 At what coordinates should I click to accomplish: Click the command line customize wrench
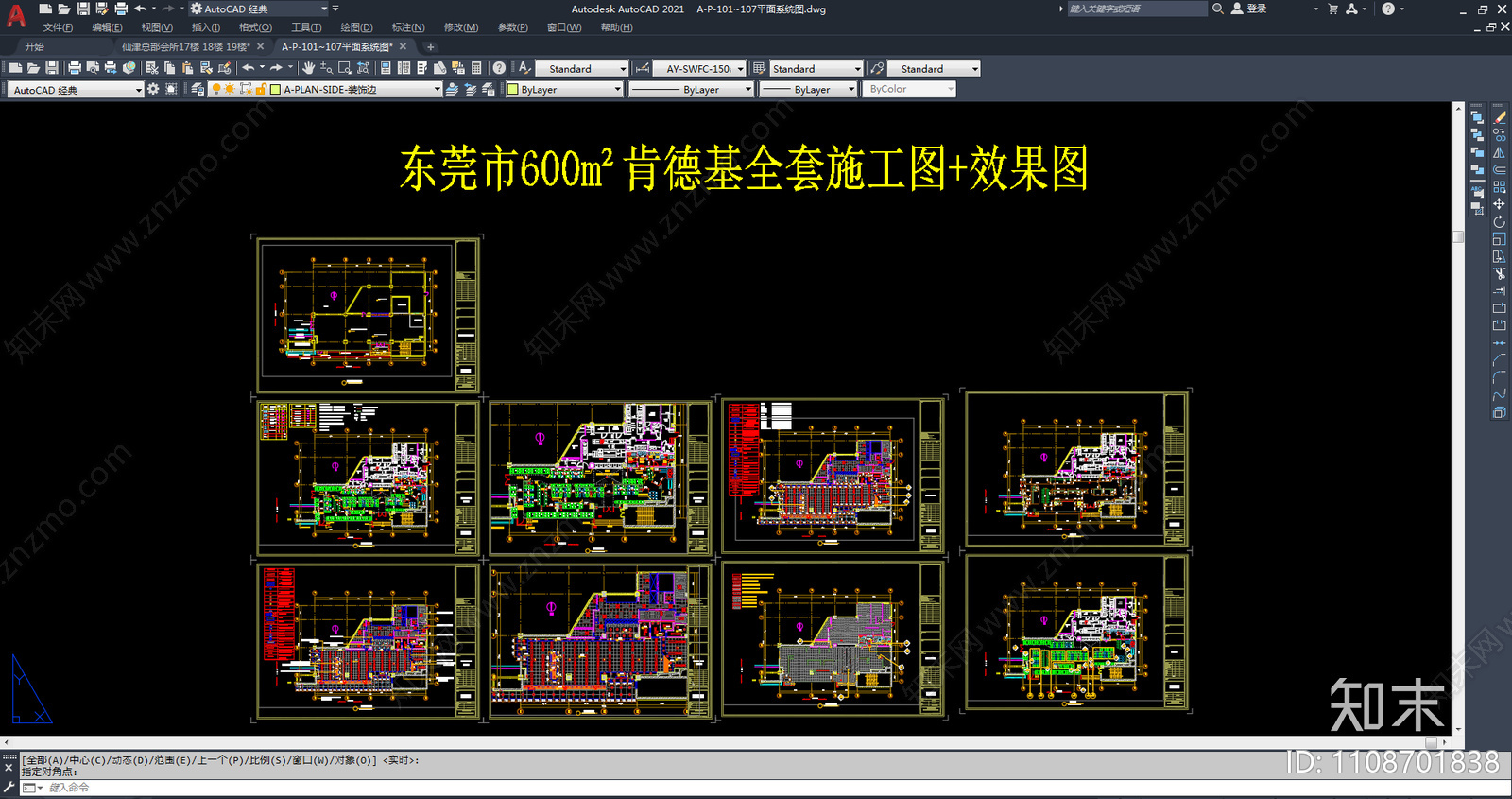click(9, 787)
